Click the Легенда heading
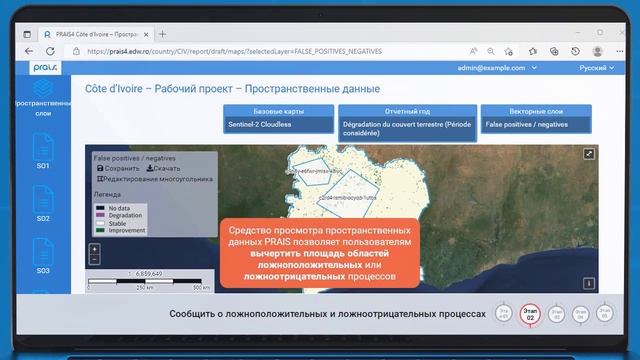640x360 pixels. 107,194
